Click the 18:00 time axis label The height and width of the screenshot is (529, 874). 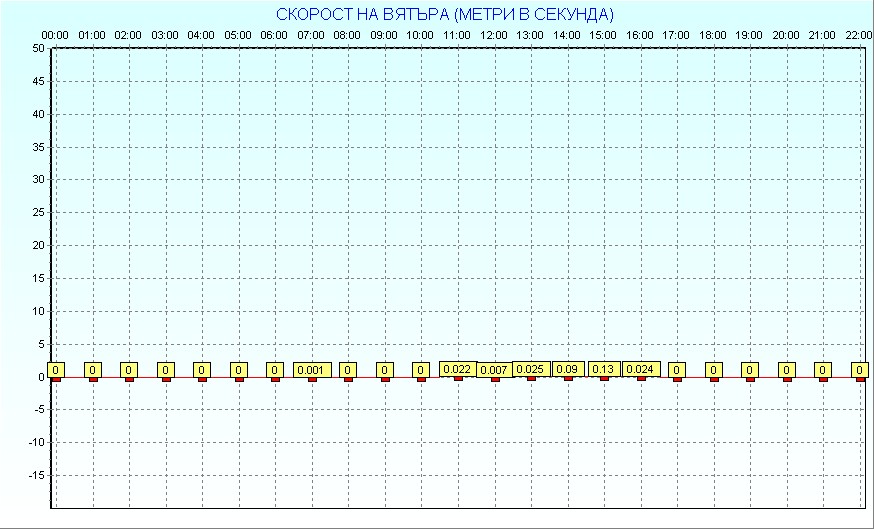[x=712, y=35]
